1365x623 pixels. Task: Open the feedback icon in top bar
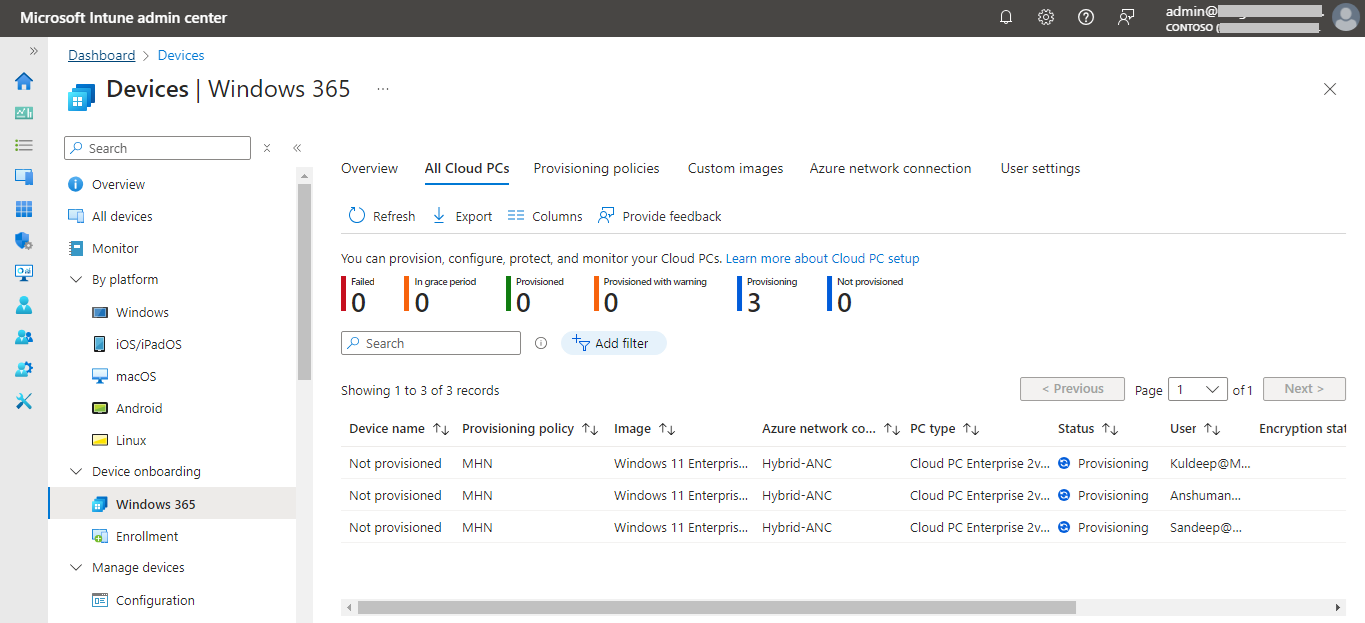point(1126,17)
